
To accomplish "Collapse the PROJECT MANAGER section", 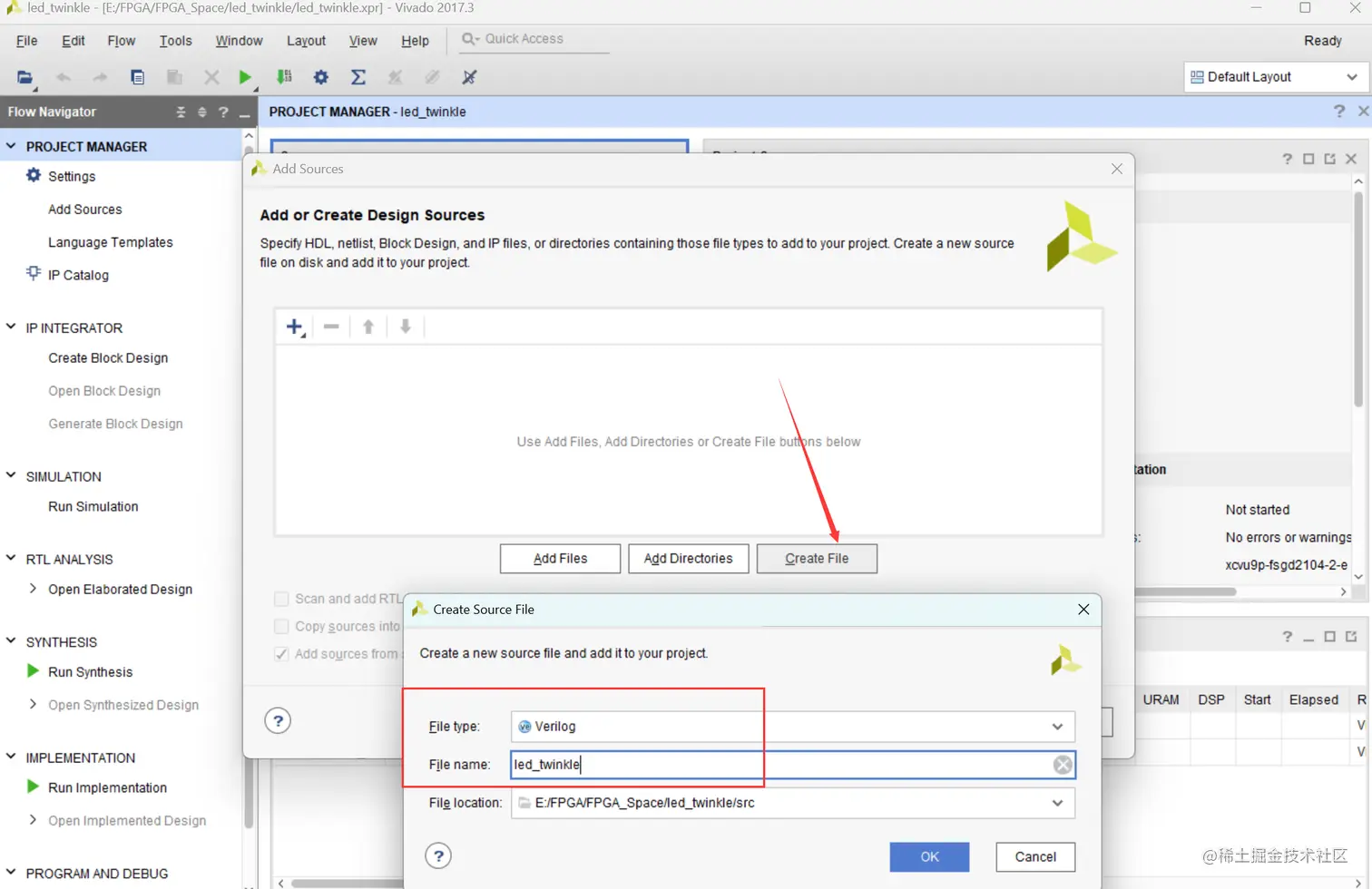I will pyautogui.click(x=11, y=145).
